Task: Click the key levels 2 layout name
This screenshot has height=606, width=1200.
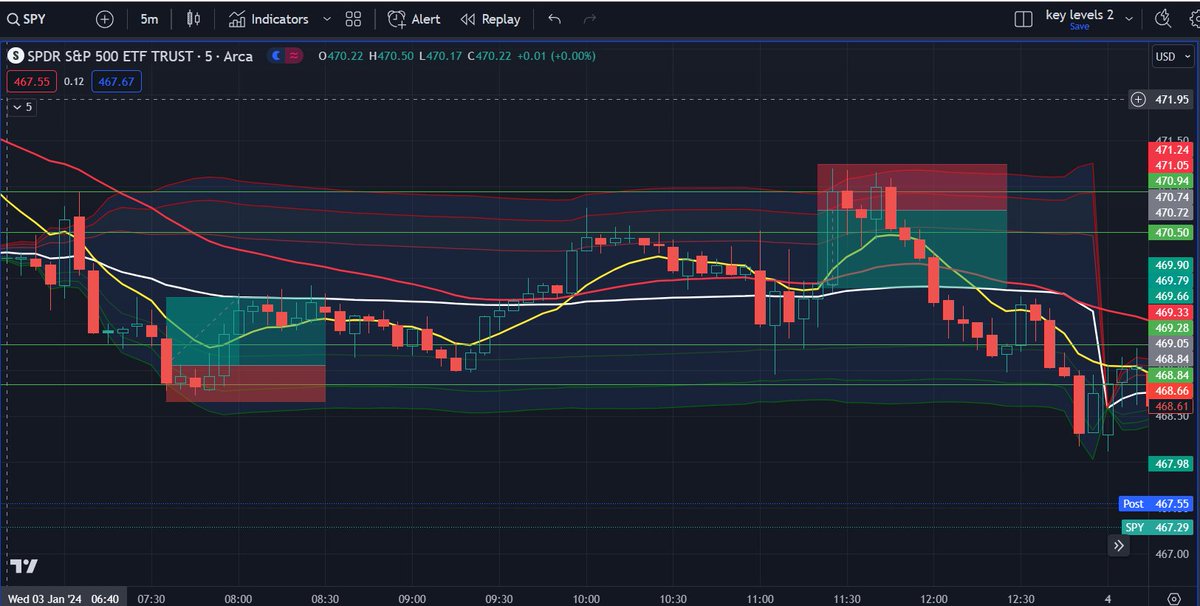Action: coord(1079,15)
